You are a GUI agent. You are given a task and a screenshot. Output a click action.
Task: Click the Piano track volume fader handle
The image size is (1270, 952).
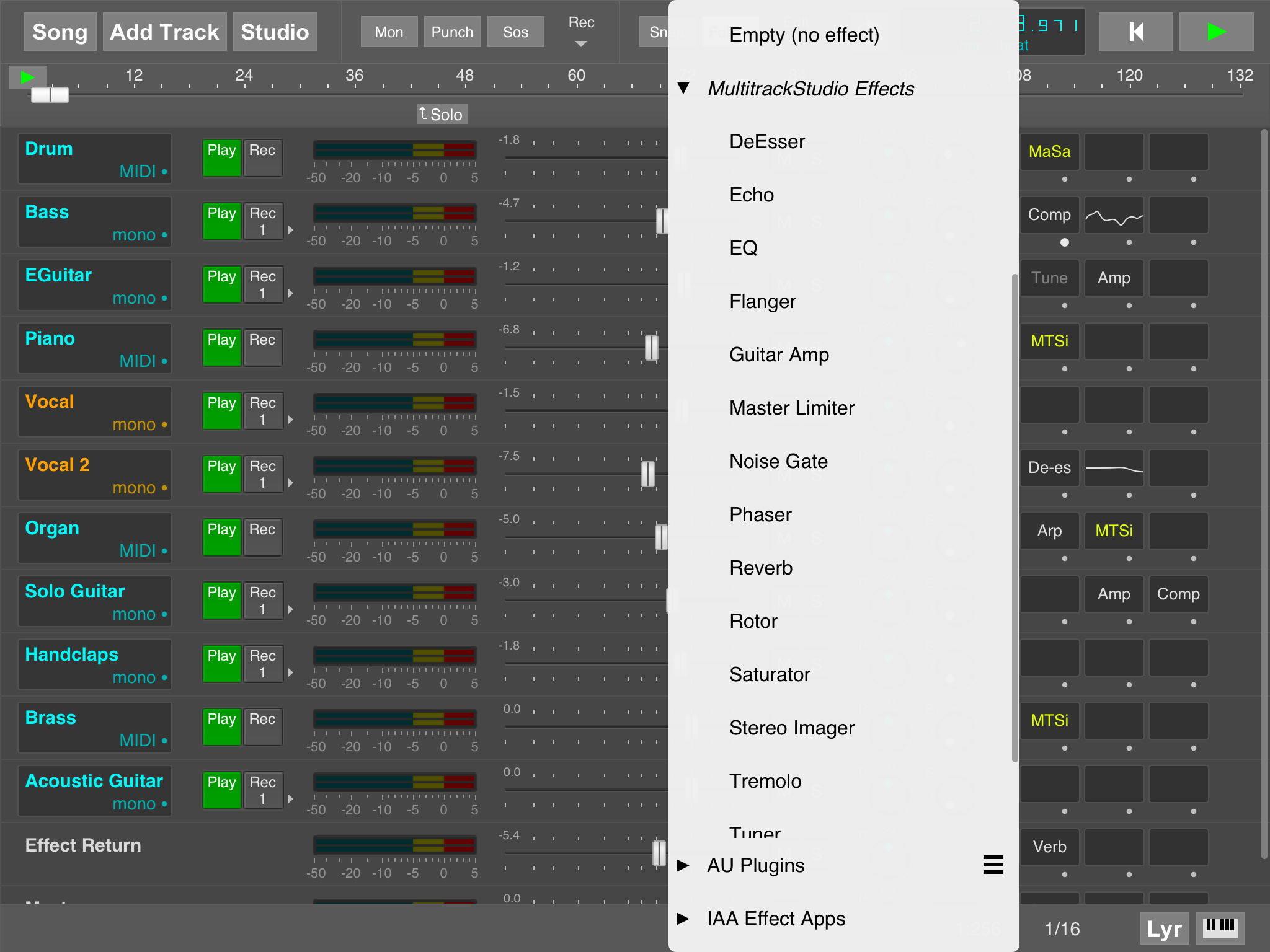[x=651, y=348]
